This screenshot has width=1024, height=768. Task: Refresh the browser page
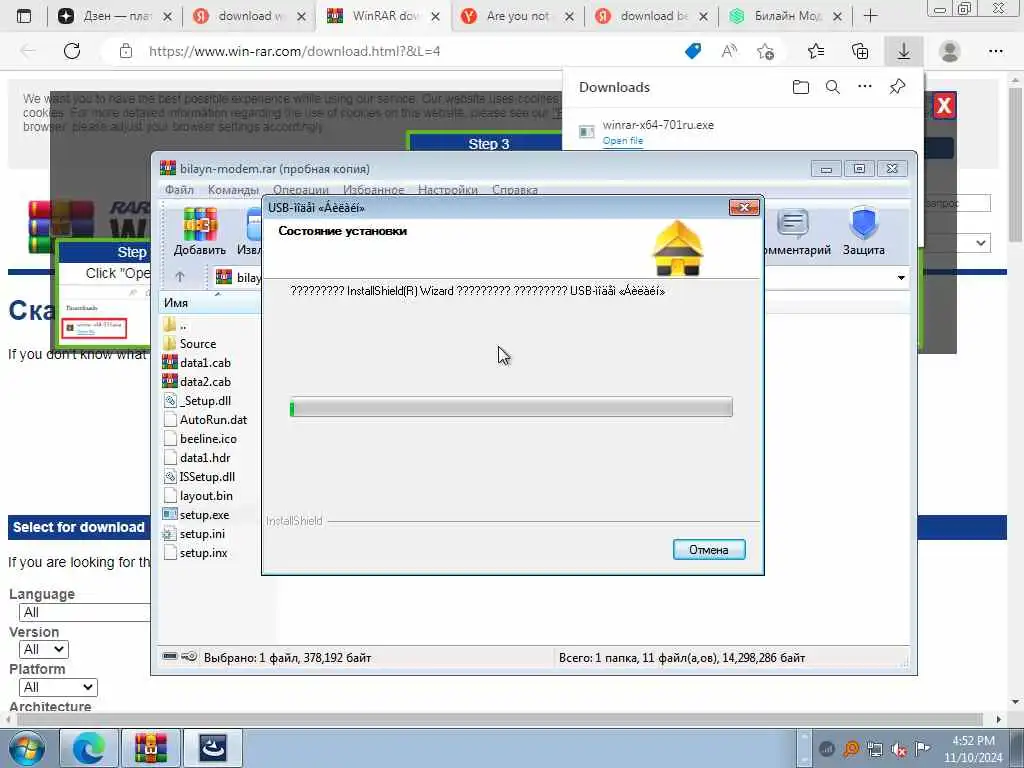[x=72, y=51]
